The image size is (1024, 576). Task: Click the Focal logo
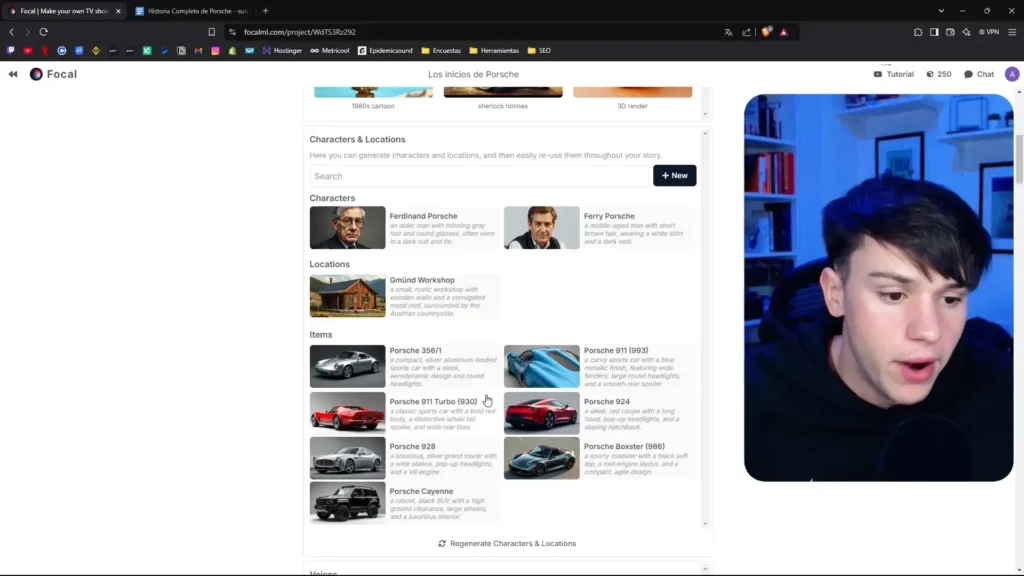click(x=36, y=73)
